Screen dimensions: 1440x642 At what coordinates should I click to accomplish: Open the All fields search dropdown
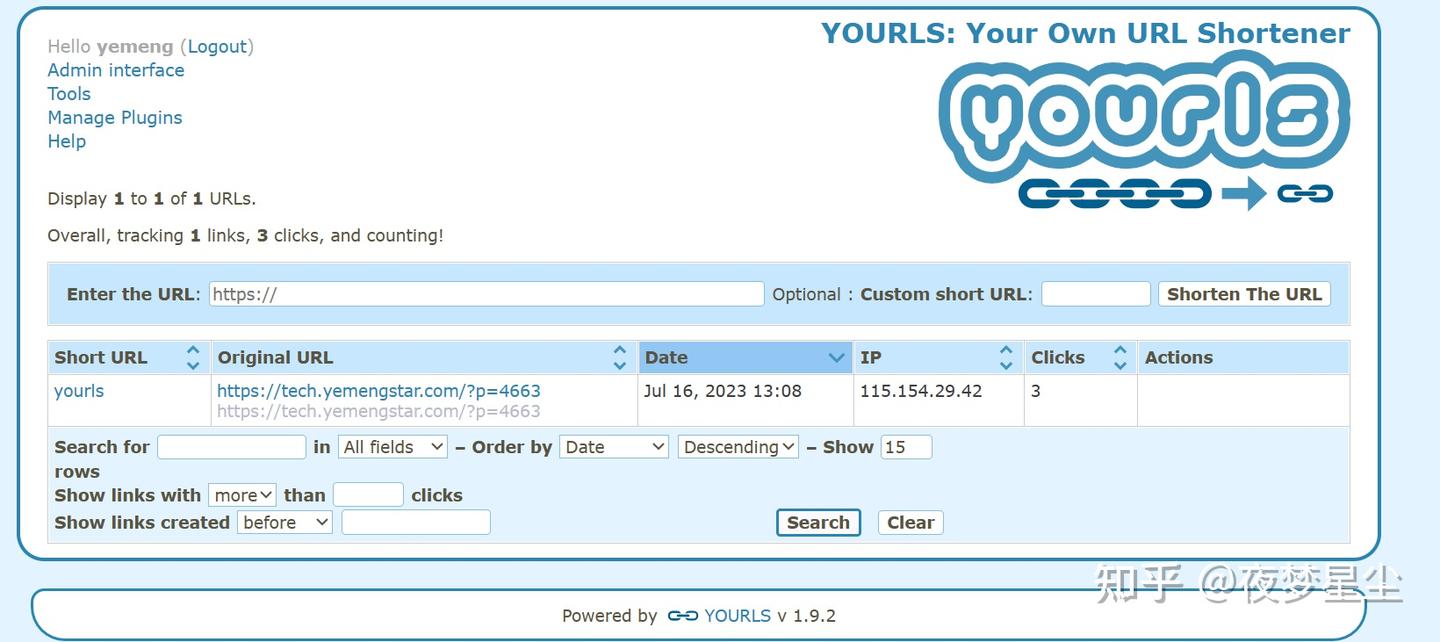coord(392,447)
